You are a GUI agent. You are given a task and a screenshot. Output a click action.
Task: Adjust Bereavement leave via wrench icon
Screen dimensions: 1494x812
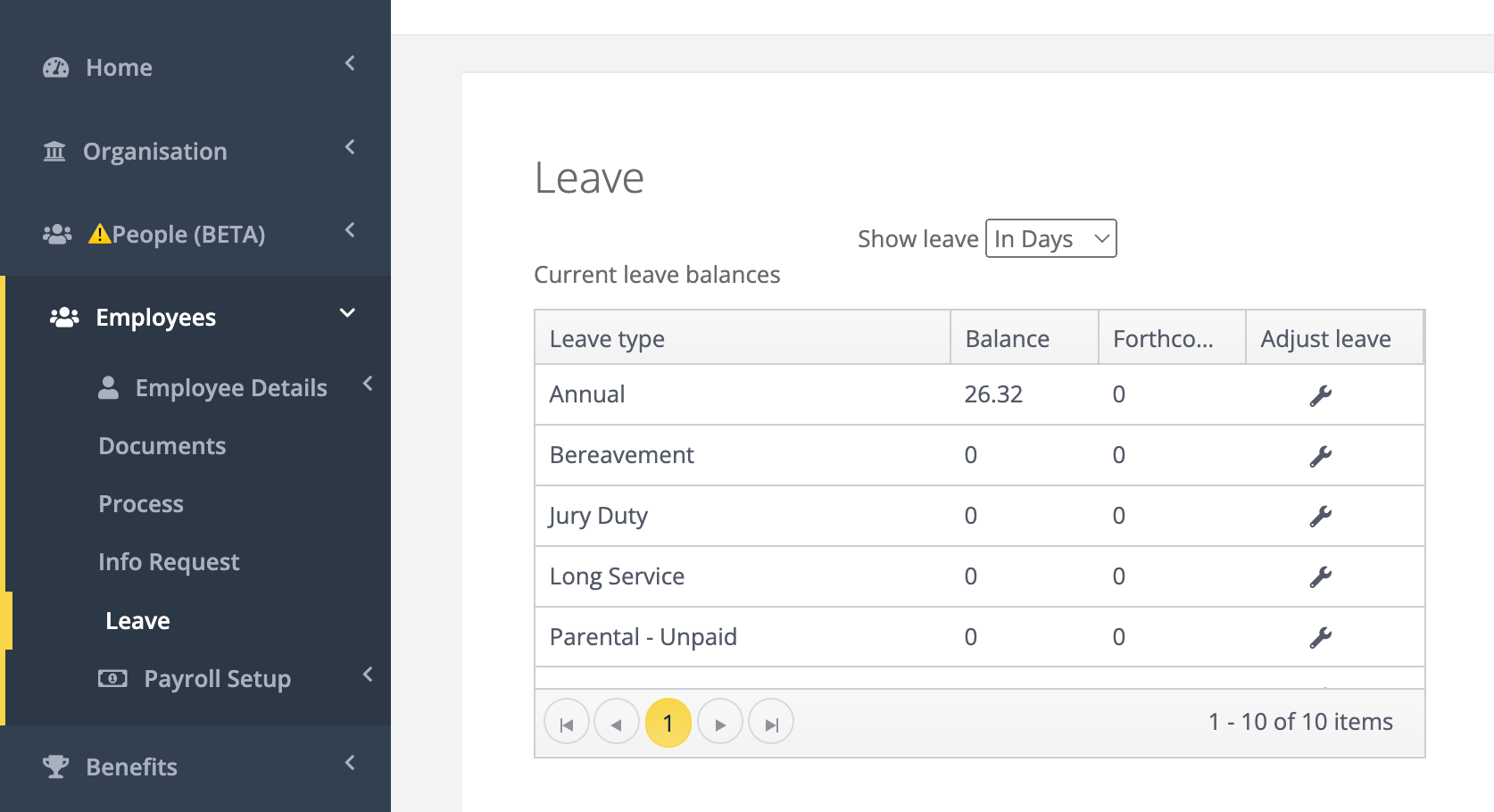point(1321,456)
